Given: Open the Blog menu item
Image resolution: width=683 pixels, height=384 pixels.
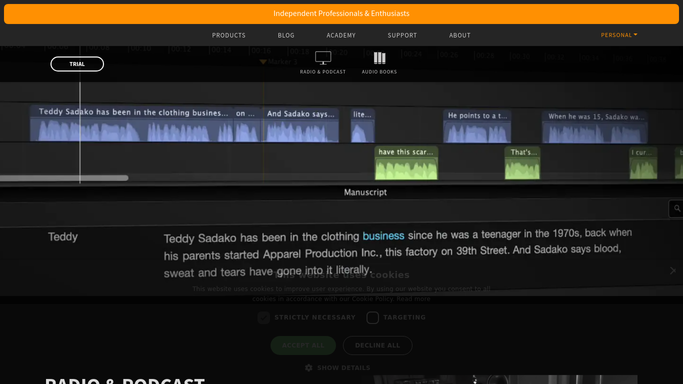Looking at the screenshot, I should (x=286, y=35).
